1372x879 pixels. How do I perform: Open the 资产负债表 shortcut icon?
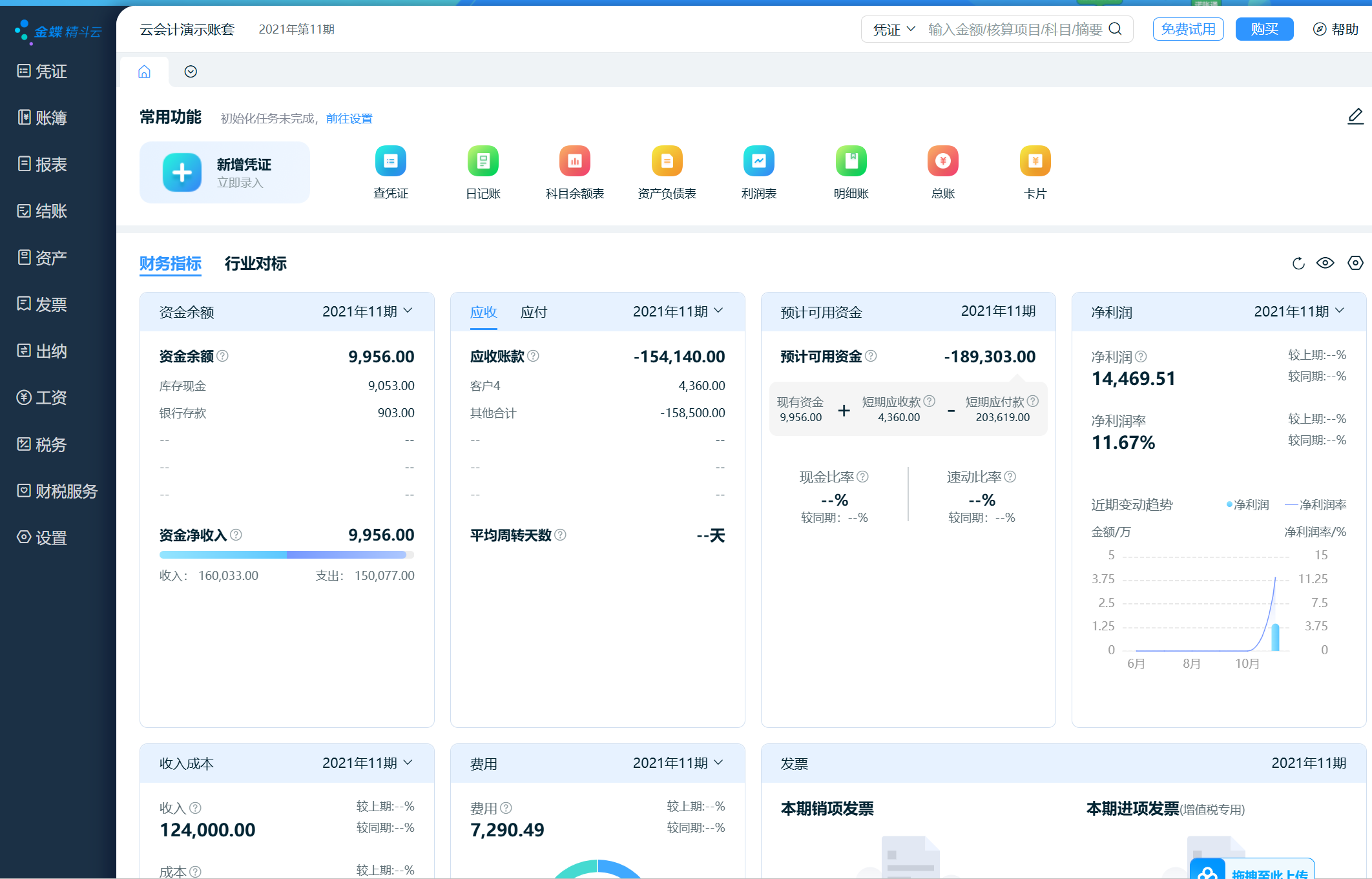click(x=667, y=161)
